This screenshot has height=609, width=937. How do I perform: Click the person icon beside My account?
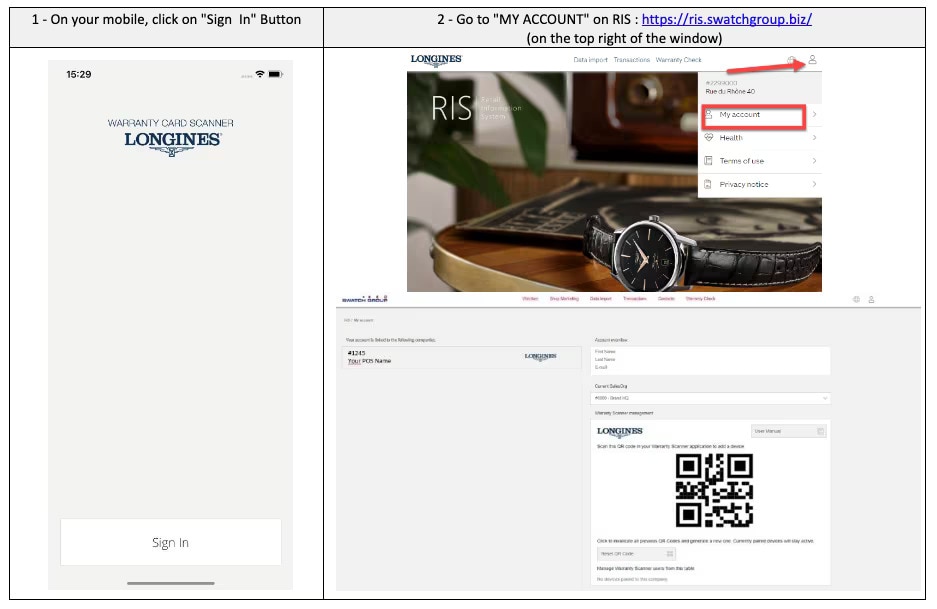pyautogui.click(x=709, y=114)
